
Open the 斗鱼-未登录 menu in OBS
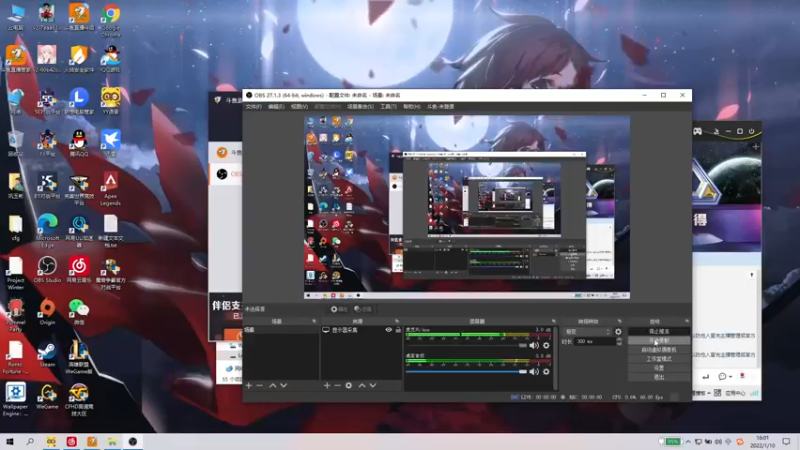pyautogui.click(x=440, y=107)
